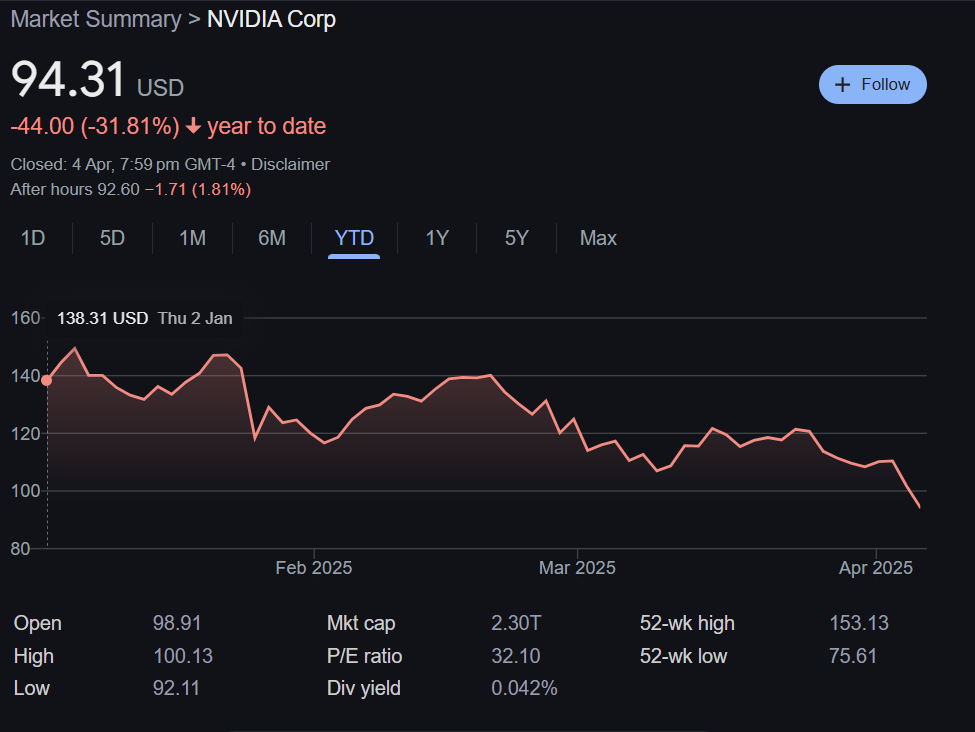Screen dimensions: 975x732
Task: Open the Disclaimer link
Action: pos(290,164)
